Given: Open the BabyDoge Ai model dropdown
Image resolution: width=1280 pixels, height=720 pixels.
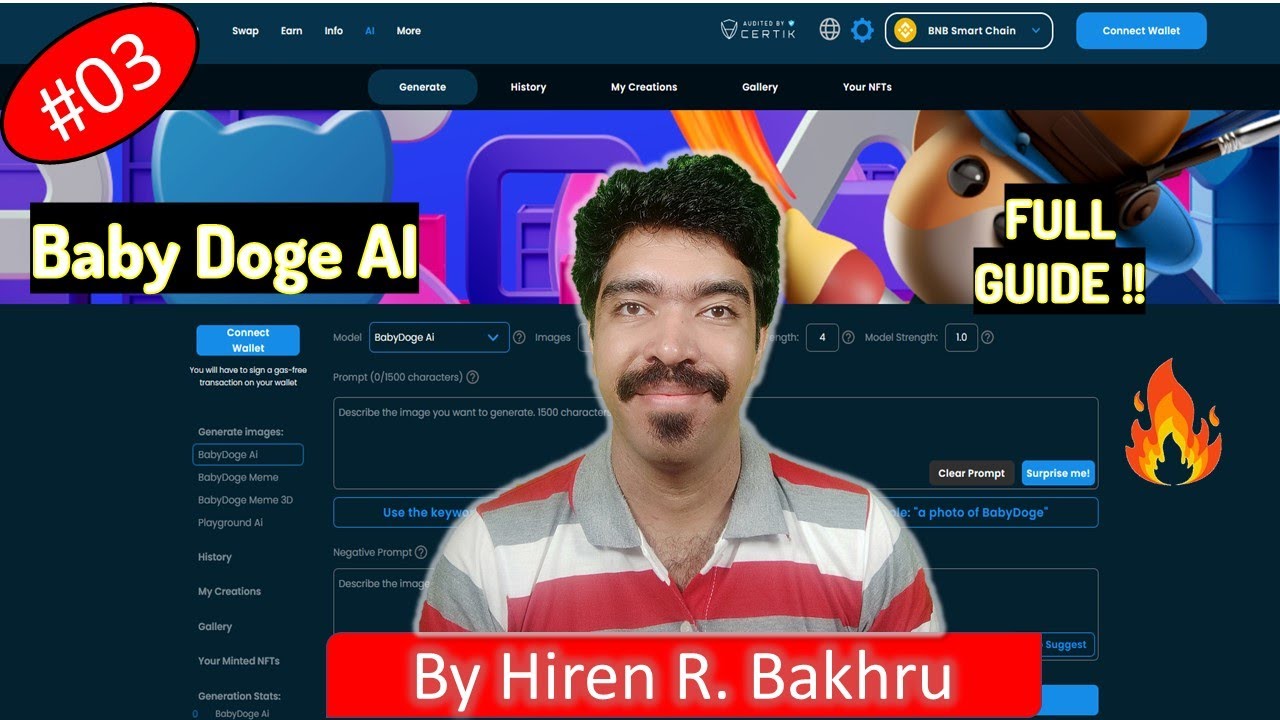Looking at the screenshot, I should pyautogui.click(x=438, y=338).
